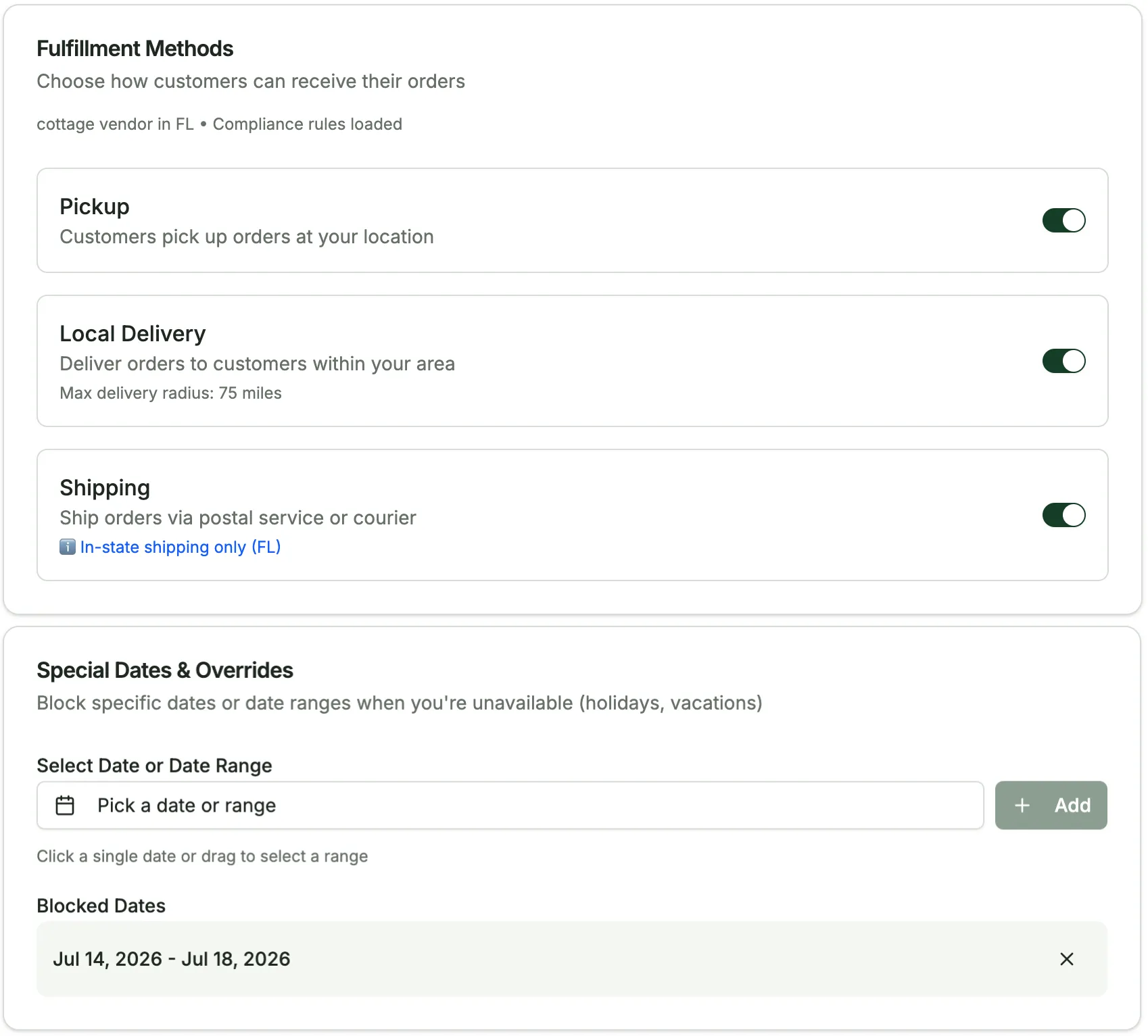Screen dimensions: 1148x1036
Task: Click Deliver orders to customers within your area
Action: [258, 364]
